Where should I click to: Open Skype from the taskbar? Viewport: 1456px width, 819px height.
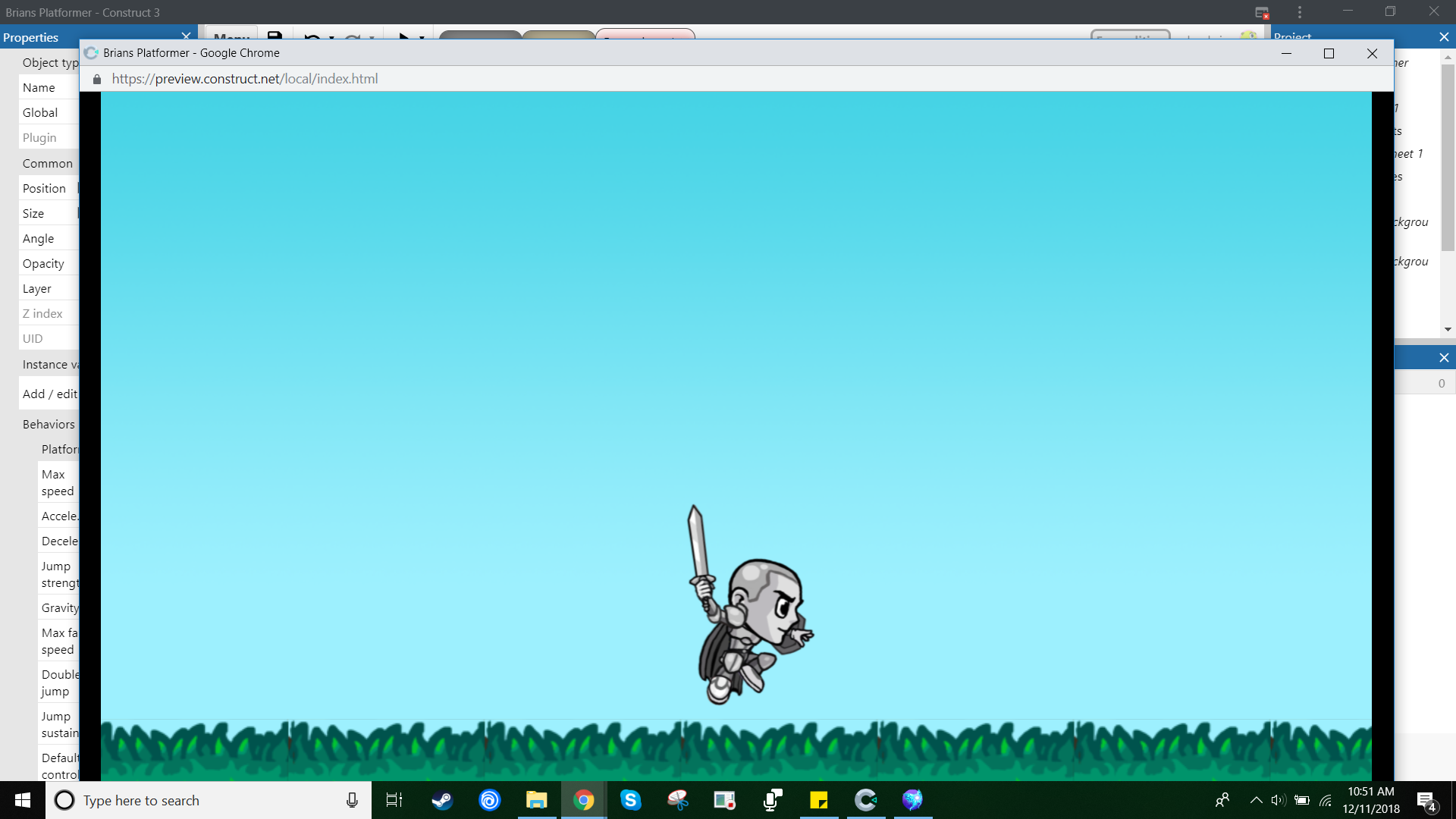click(631, 800)
